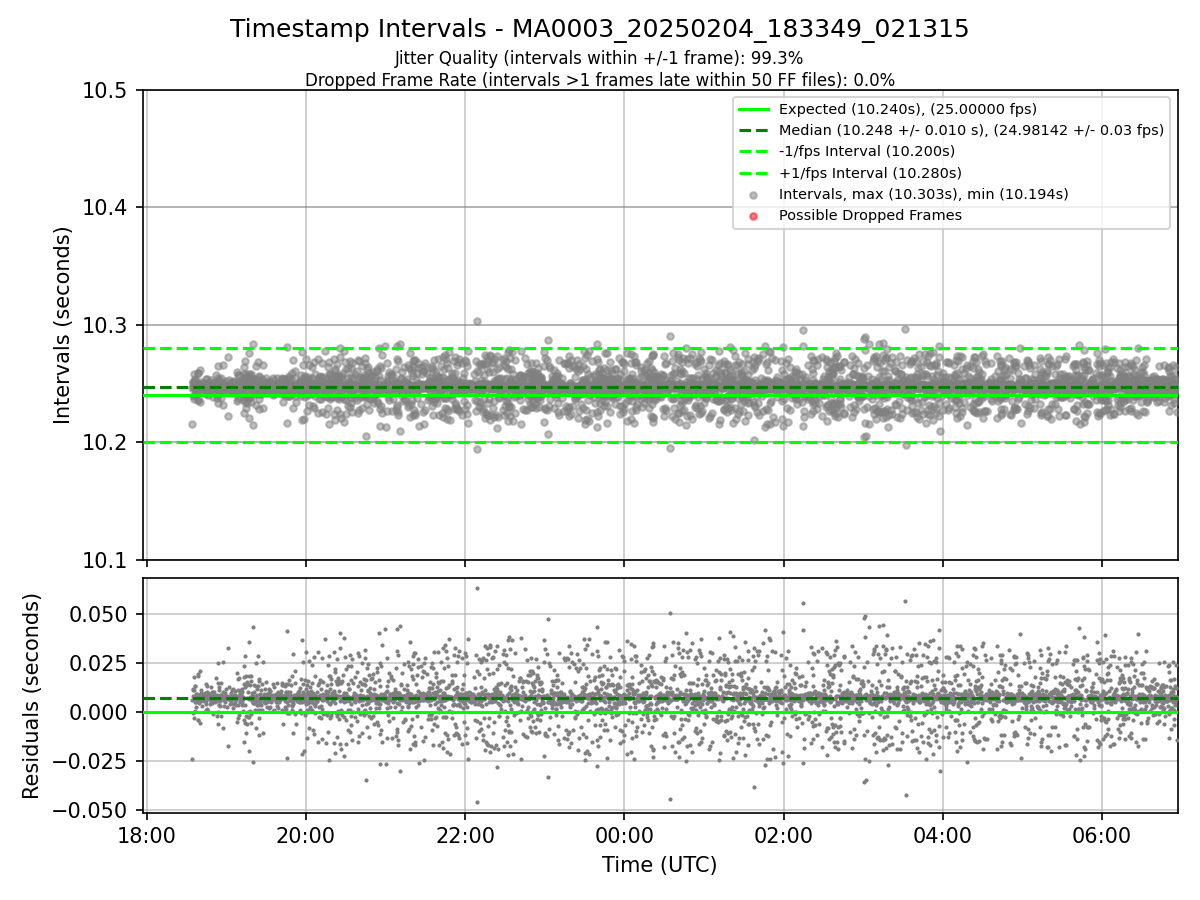Click legend entry 'Intervals, max (10.303s), min (10.194s)'
The width and height of the screenshot is (1200, 900).
(923, 194)
